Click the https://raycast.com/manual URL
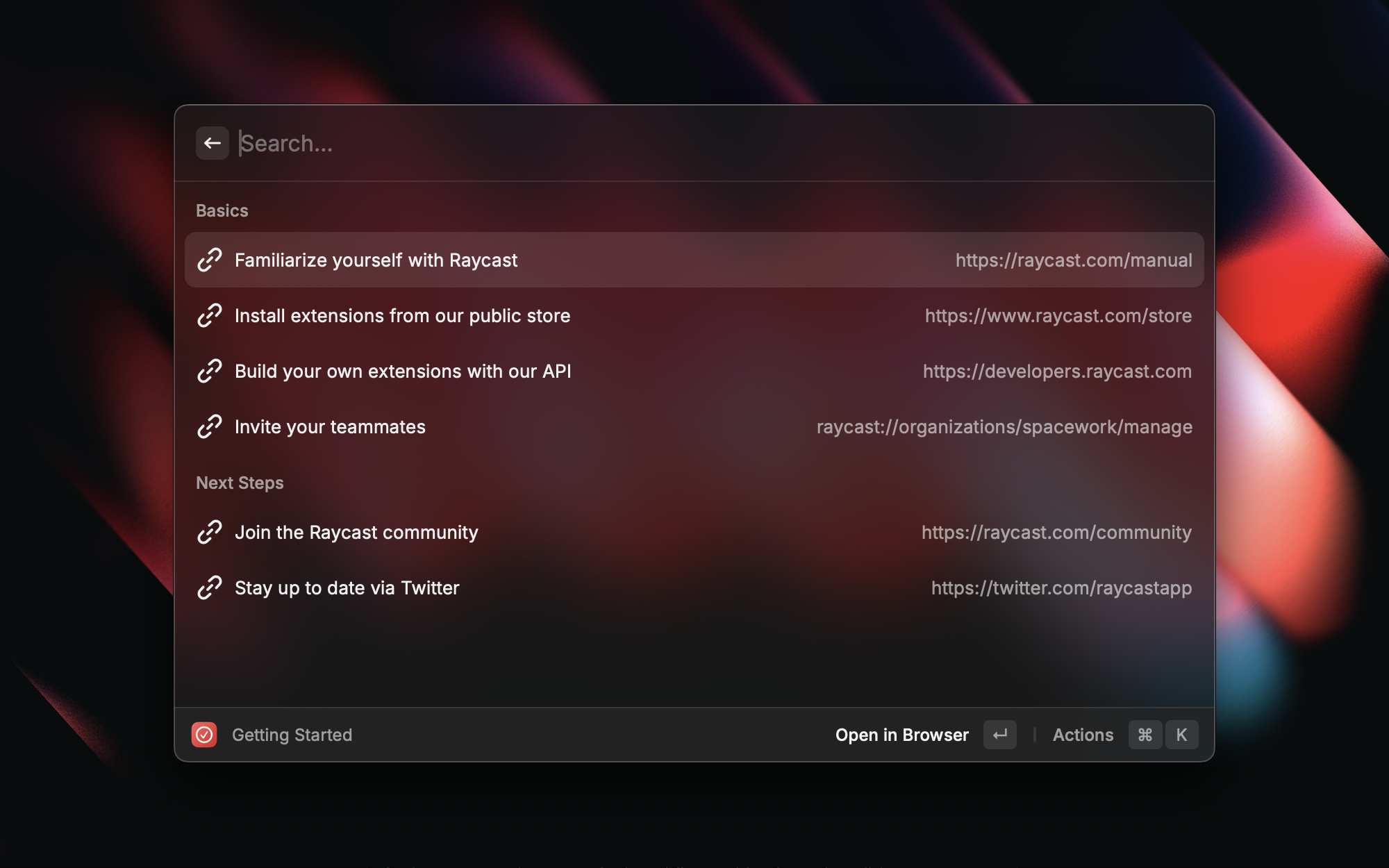The height and width of the screenshot is (868, 1389). 1074,260
